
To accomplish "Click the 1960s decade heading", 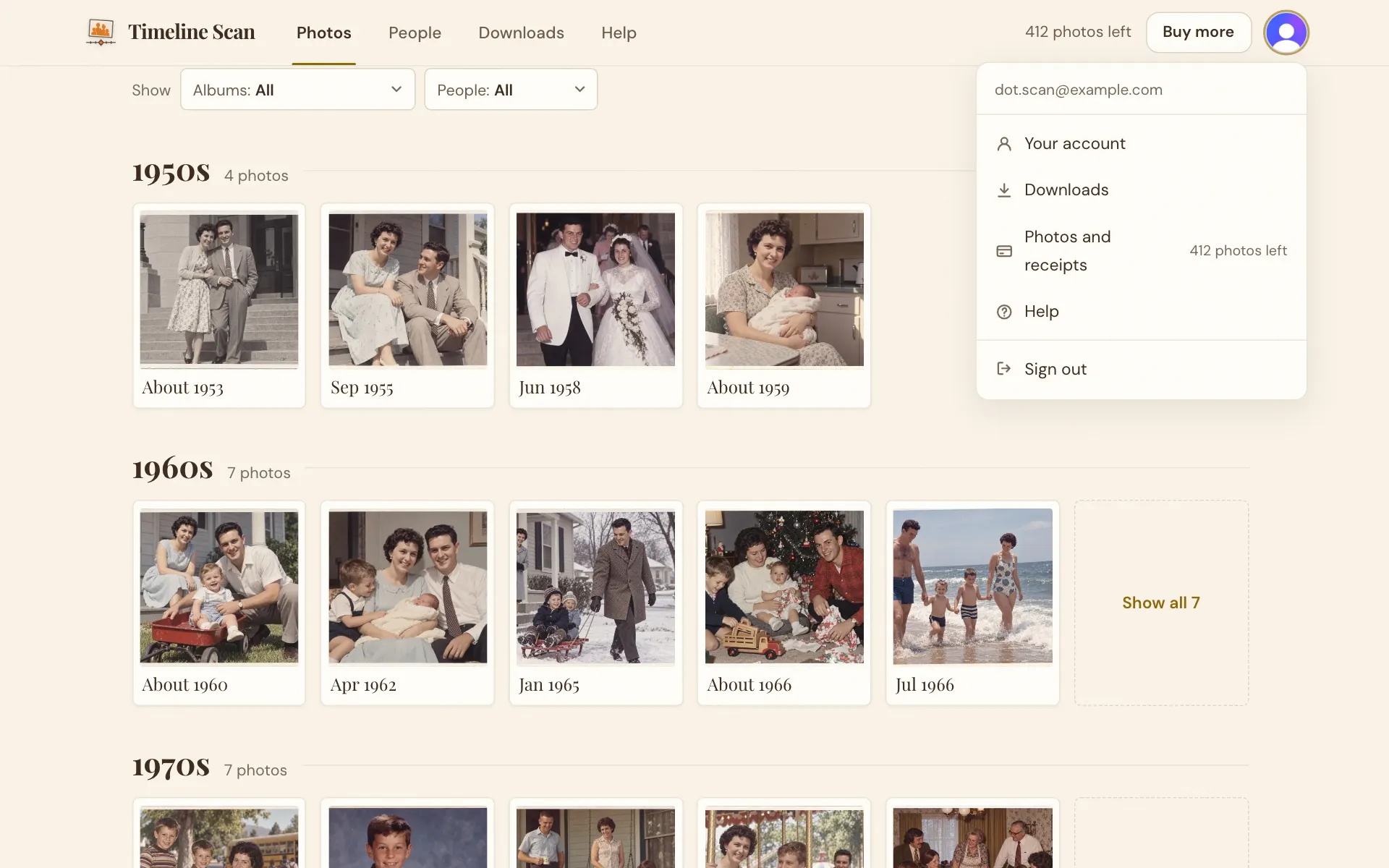I will point(172,469).
